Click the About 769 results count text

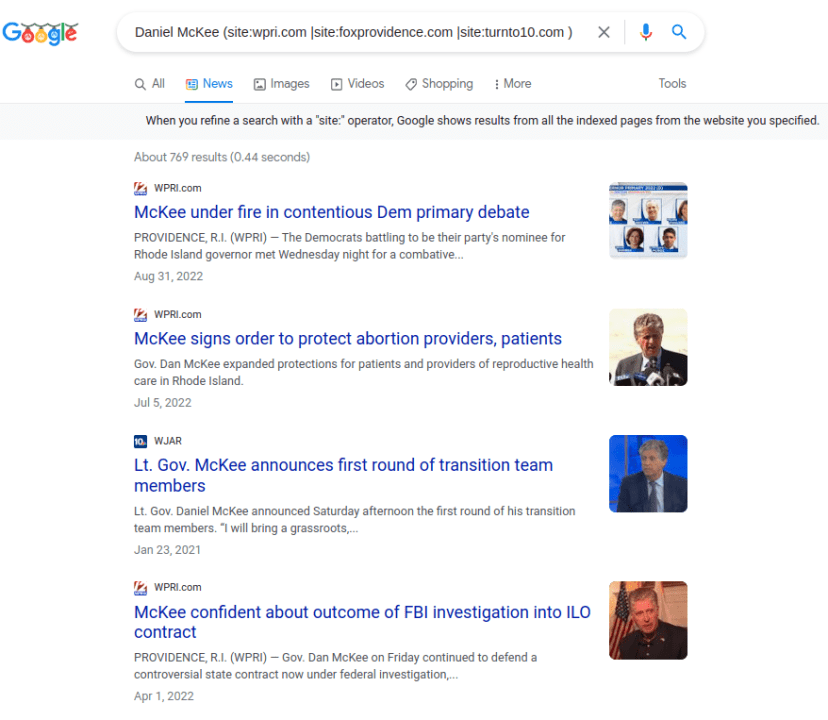point(222,157)
